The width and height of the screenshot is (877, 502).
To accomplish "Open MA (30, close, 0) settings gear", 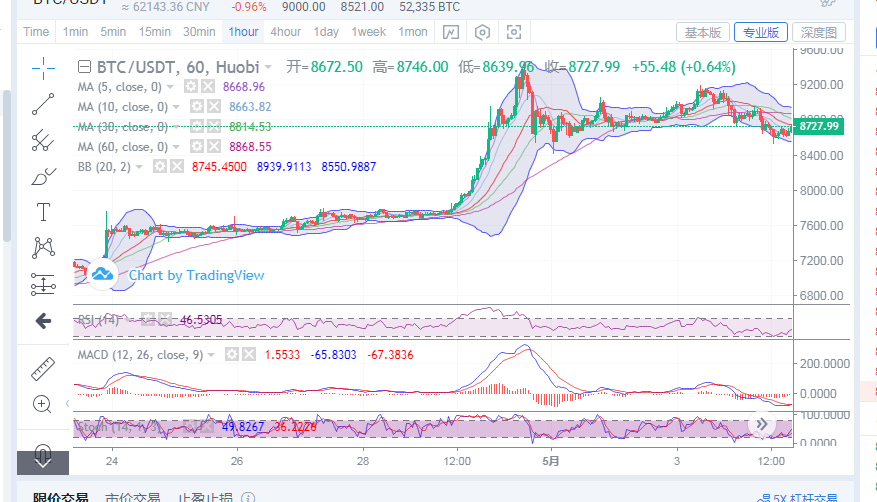I will (197, 127).
